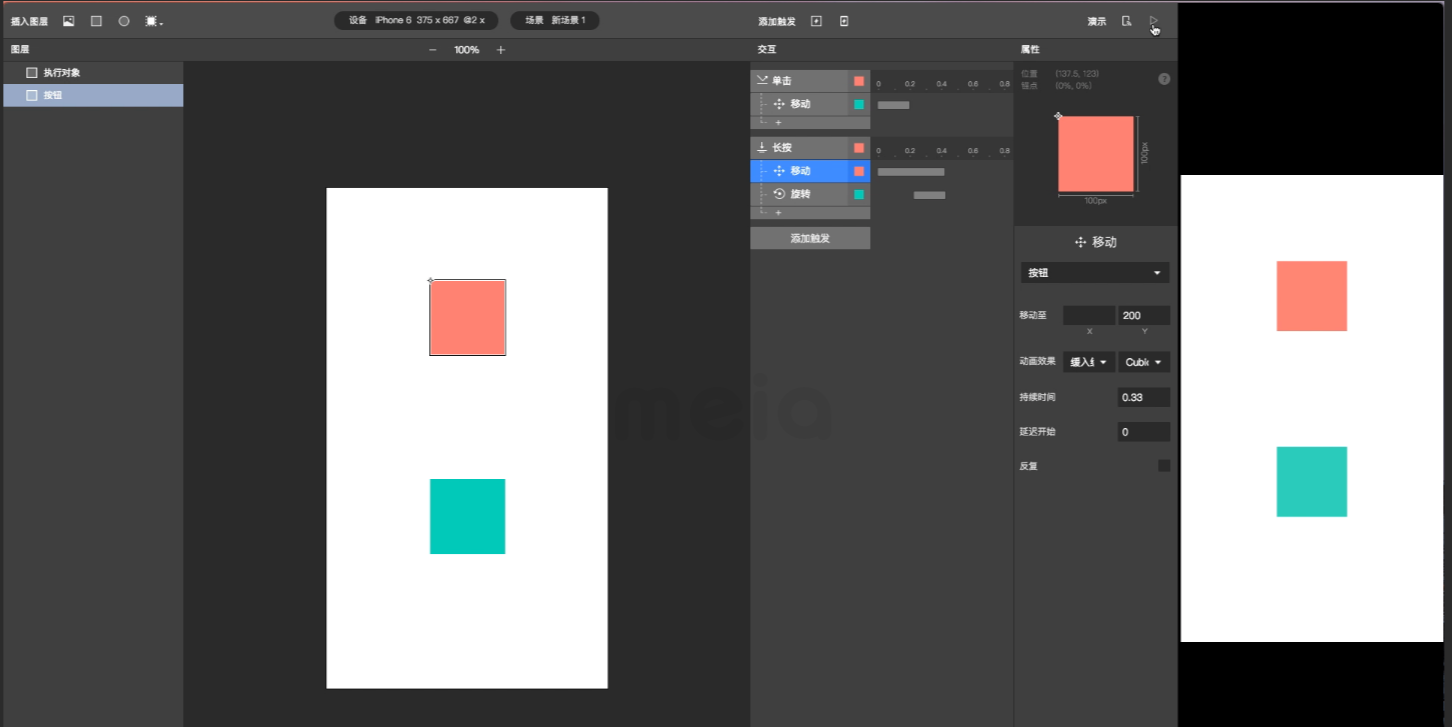Click the gray 添加触发 button below triggers
The height and width of the screenshot is (727, 1452).
click(810, 238)
